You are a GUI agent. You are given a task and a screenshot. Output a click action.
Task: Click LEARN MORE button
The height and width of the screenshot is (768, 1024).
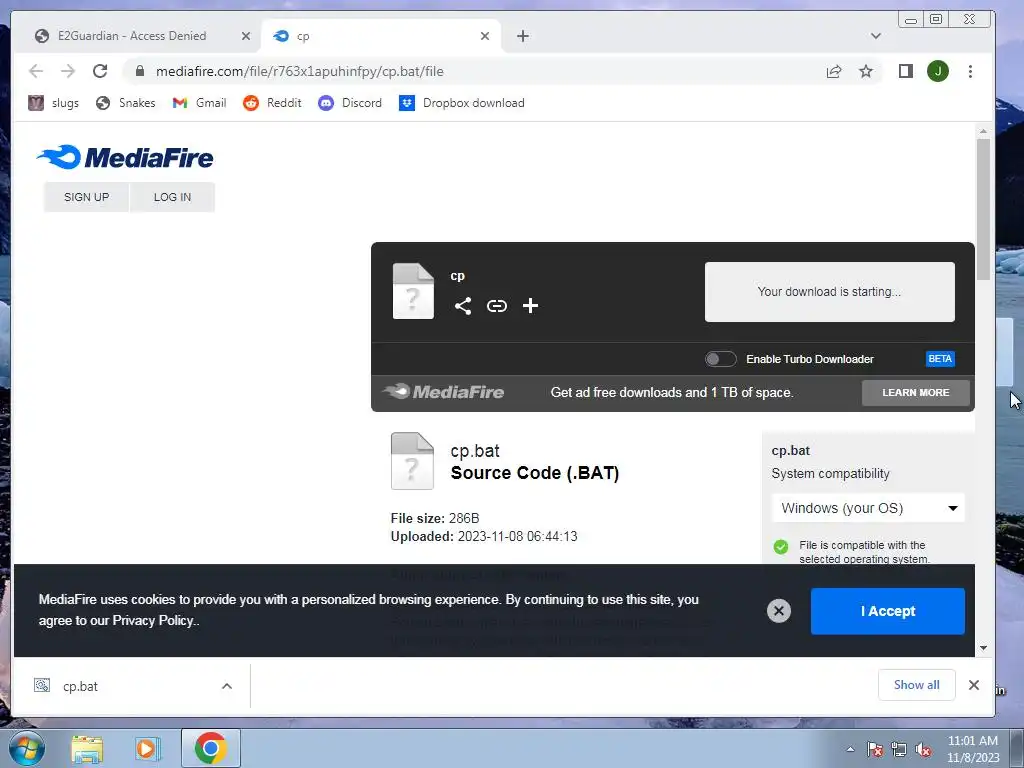(916, 392)
